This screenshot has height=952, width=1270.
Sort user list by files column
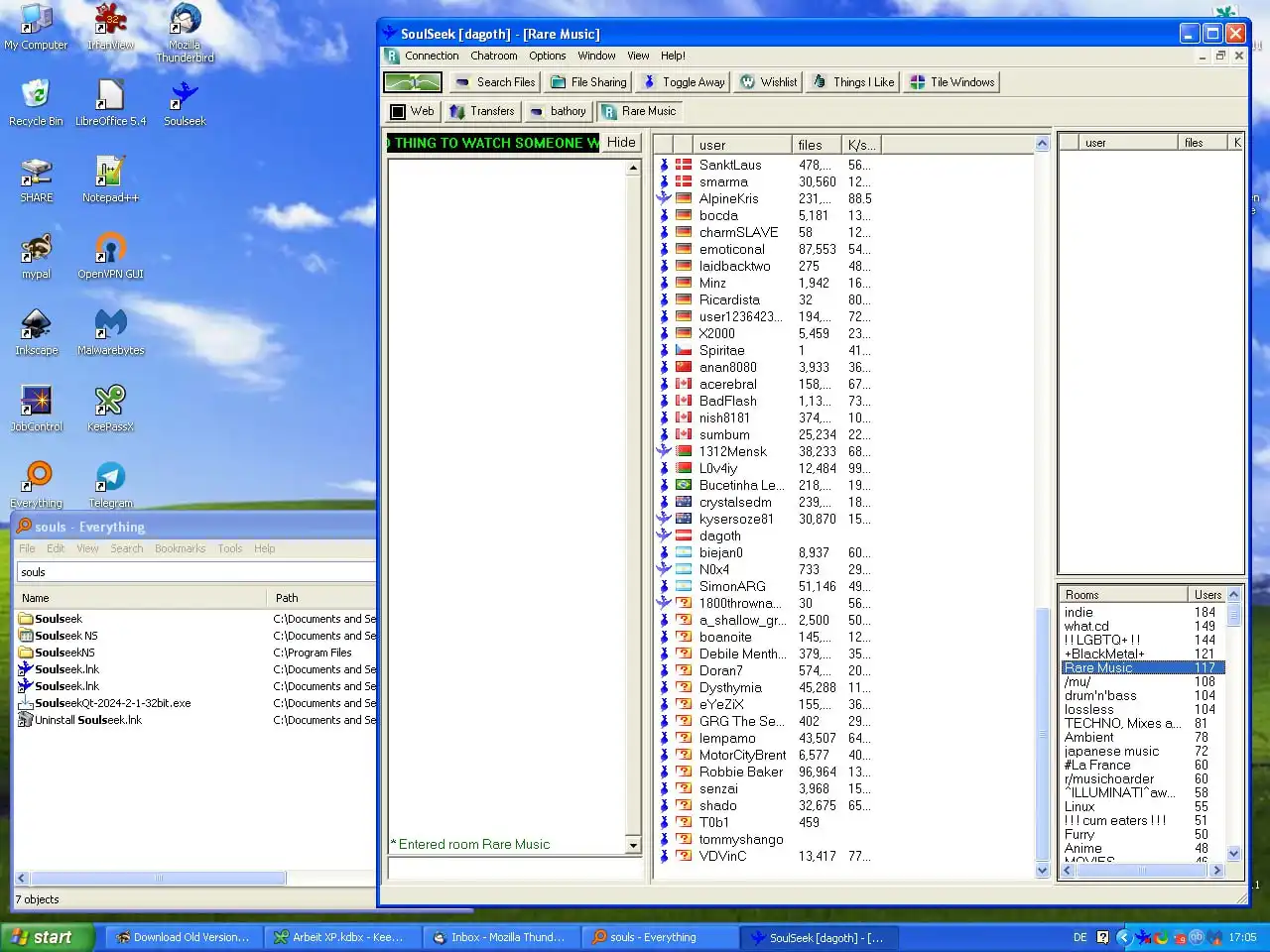pos(817,145)
